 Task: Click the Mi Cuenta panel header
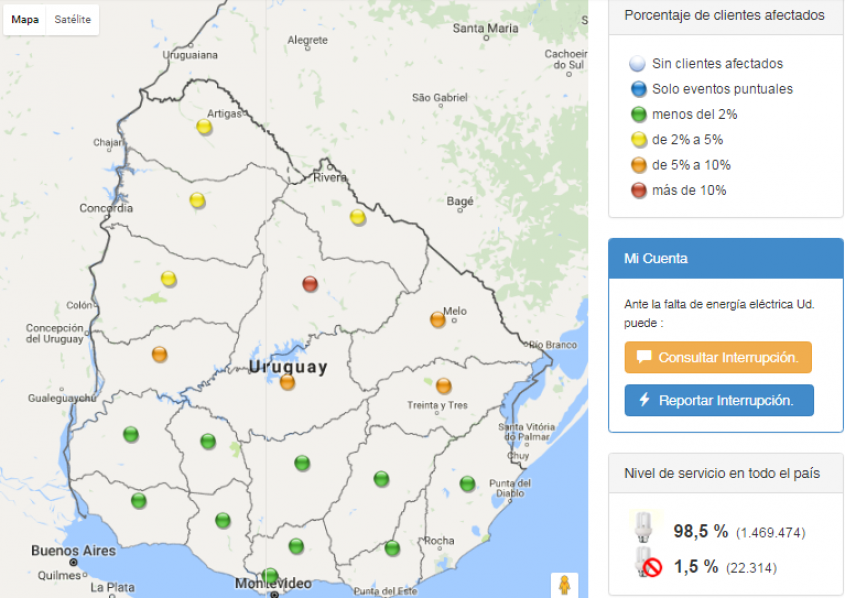(725, 258)
